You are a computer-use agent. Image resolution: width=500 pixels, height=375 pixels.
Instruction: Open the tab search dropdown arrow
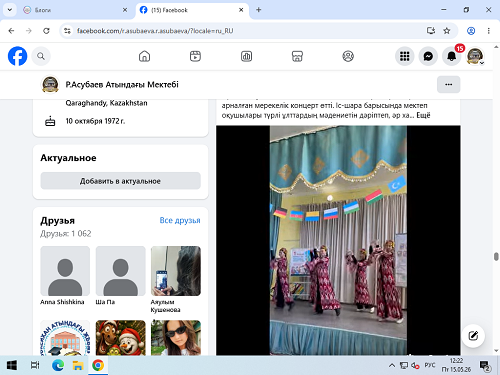pyautogui.click(x=10, y=10)
